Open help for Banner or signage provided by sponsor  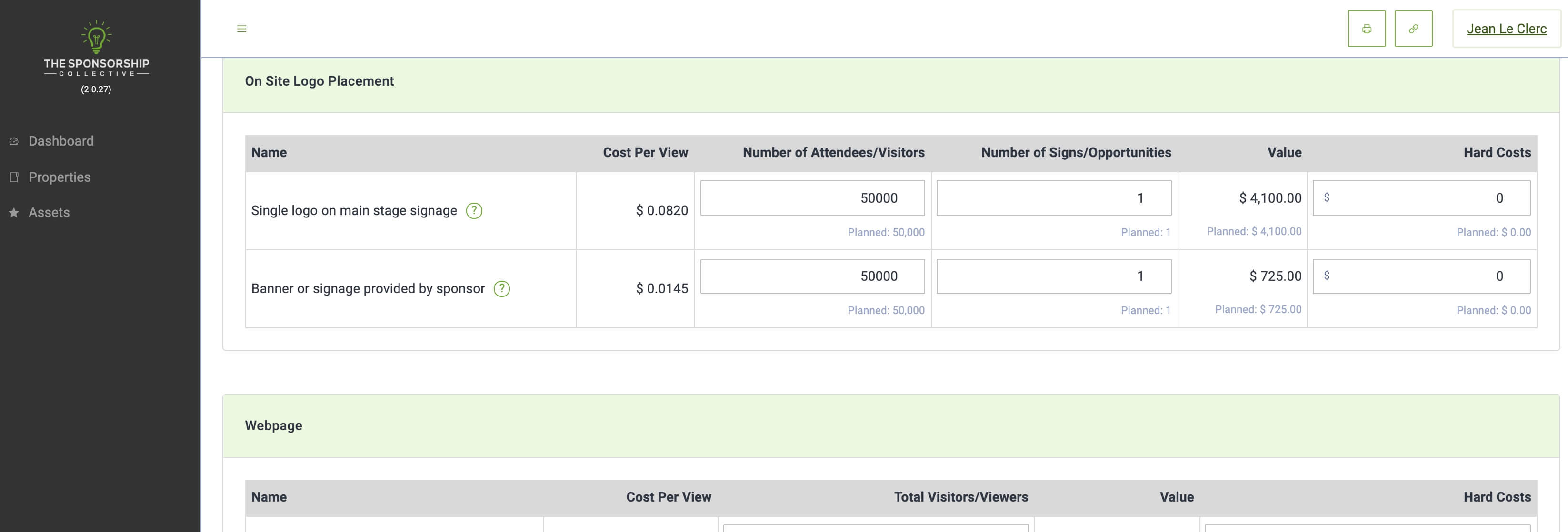click(x=501, y=288)
